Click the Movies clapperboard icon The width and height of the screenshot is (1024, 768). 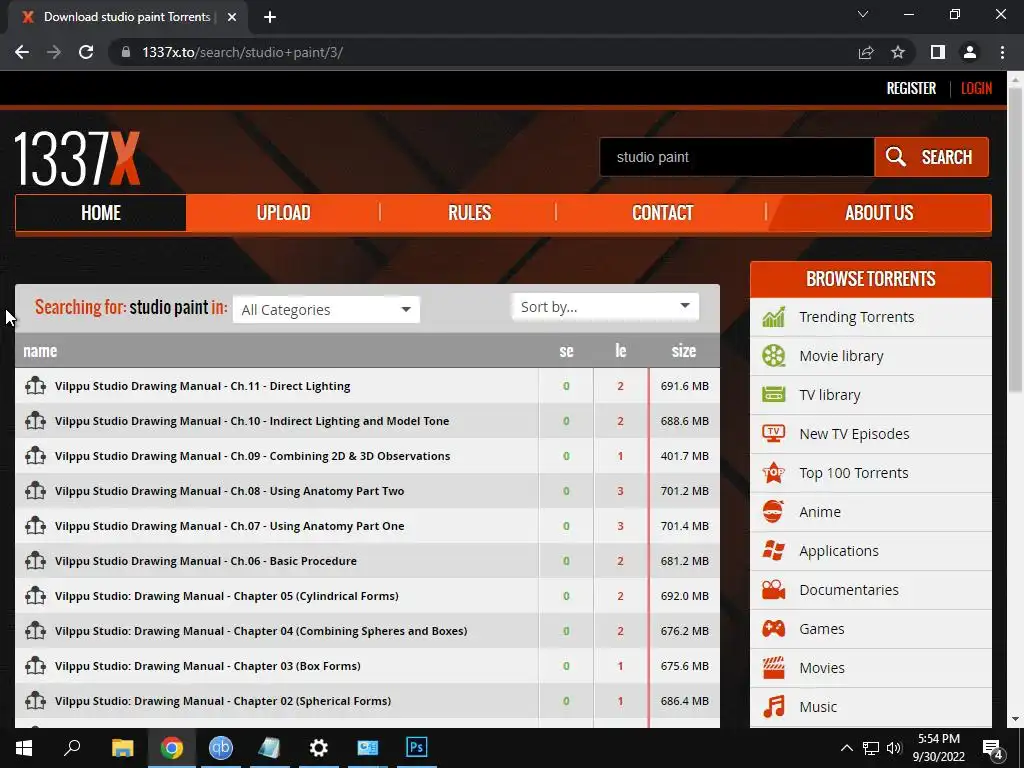pos(774,668)
